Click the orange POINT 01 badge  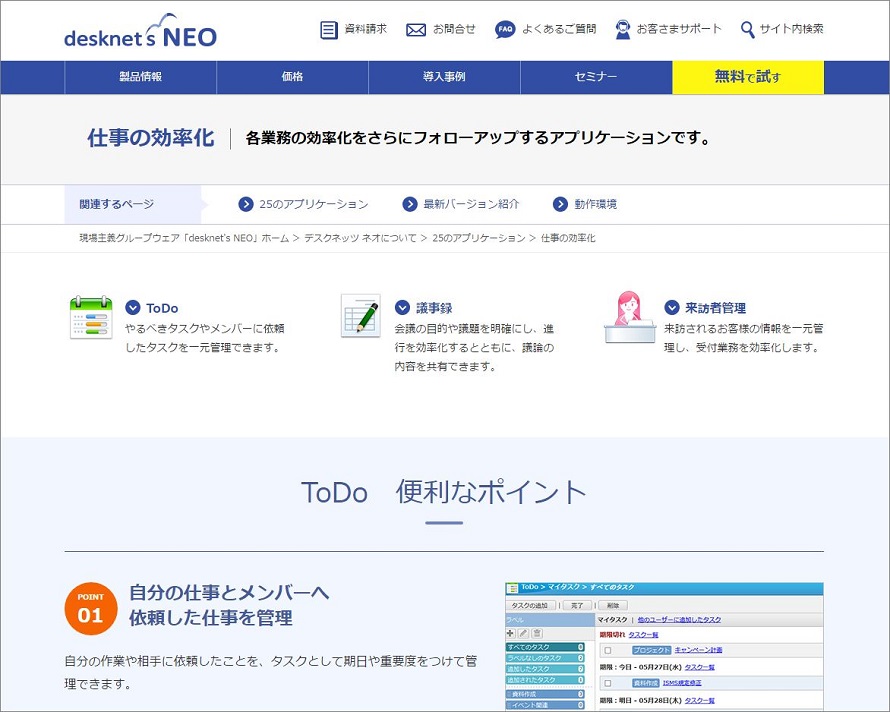[91, 608]
